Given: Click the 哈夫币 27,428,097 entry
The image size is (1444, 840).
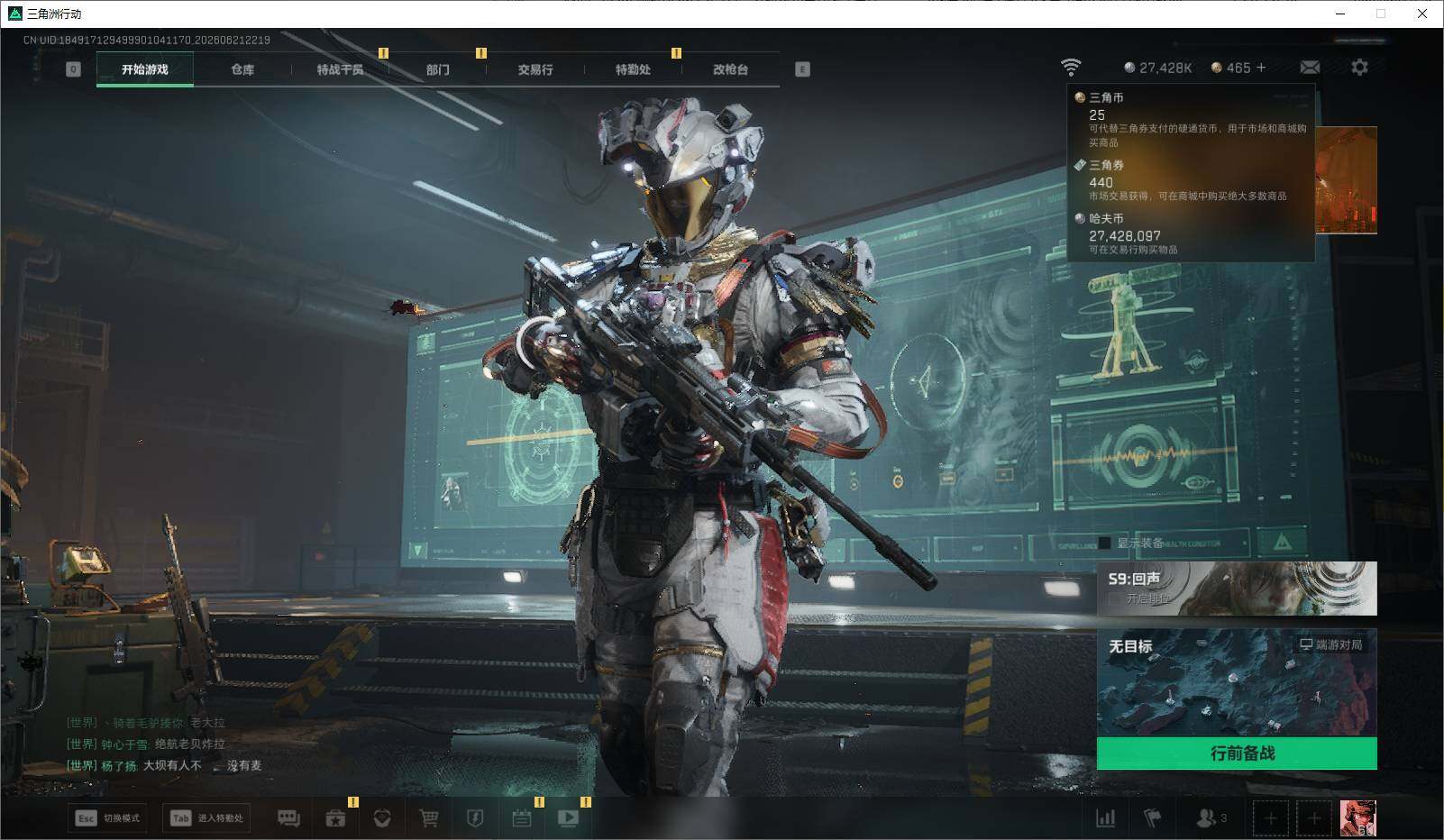Looking at the screenshot, I should 1191,233.
